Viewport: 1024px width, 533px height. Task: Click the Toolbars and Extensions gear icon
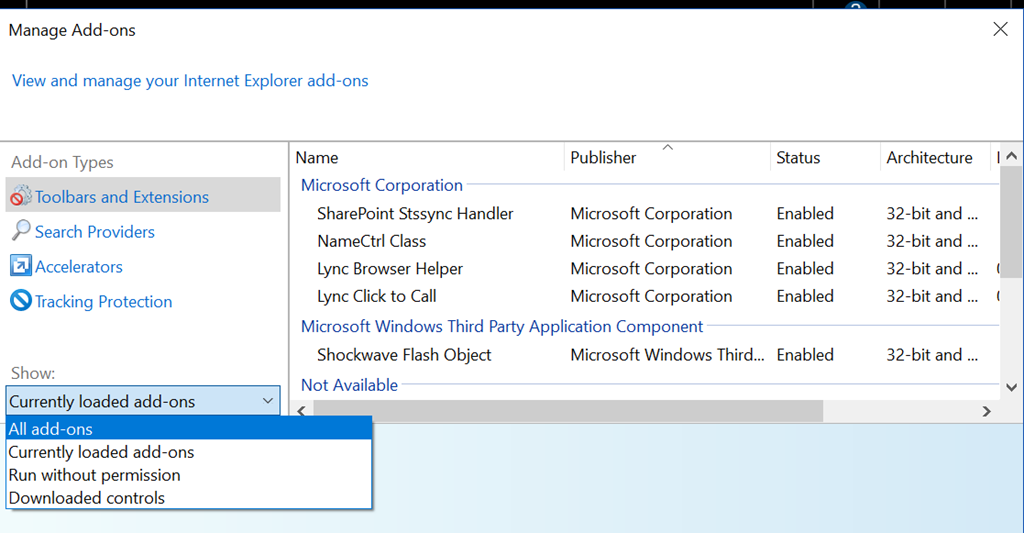tap(21, 195)
